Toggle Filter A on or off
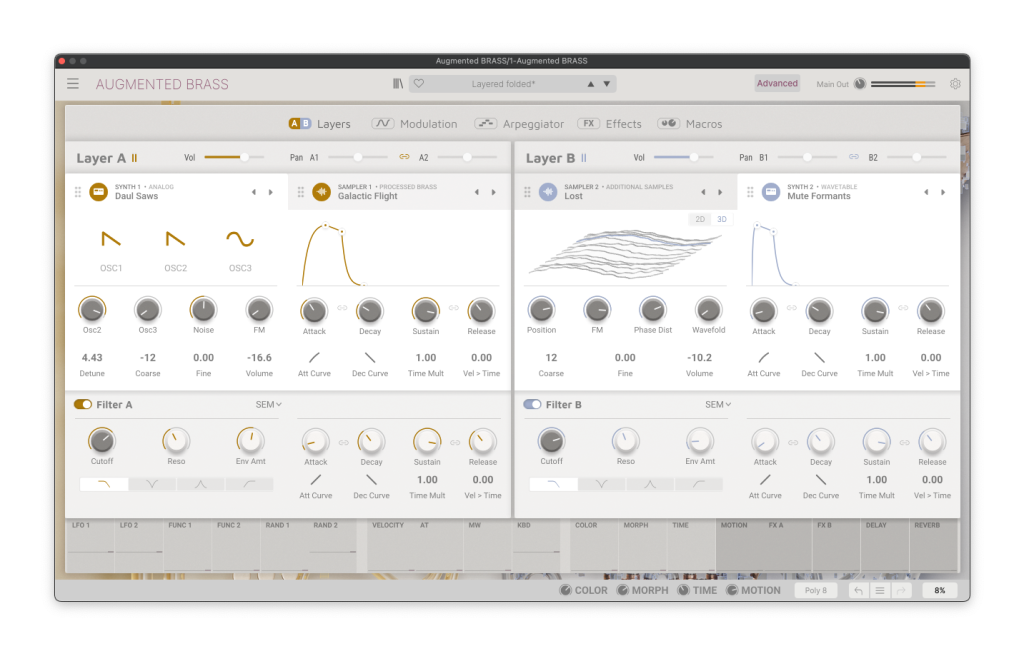The image size is (1024, 656). pyautogui.click(x=83, y=404)
